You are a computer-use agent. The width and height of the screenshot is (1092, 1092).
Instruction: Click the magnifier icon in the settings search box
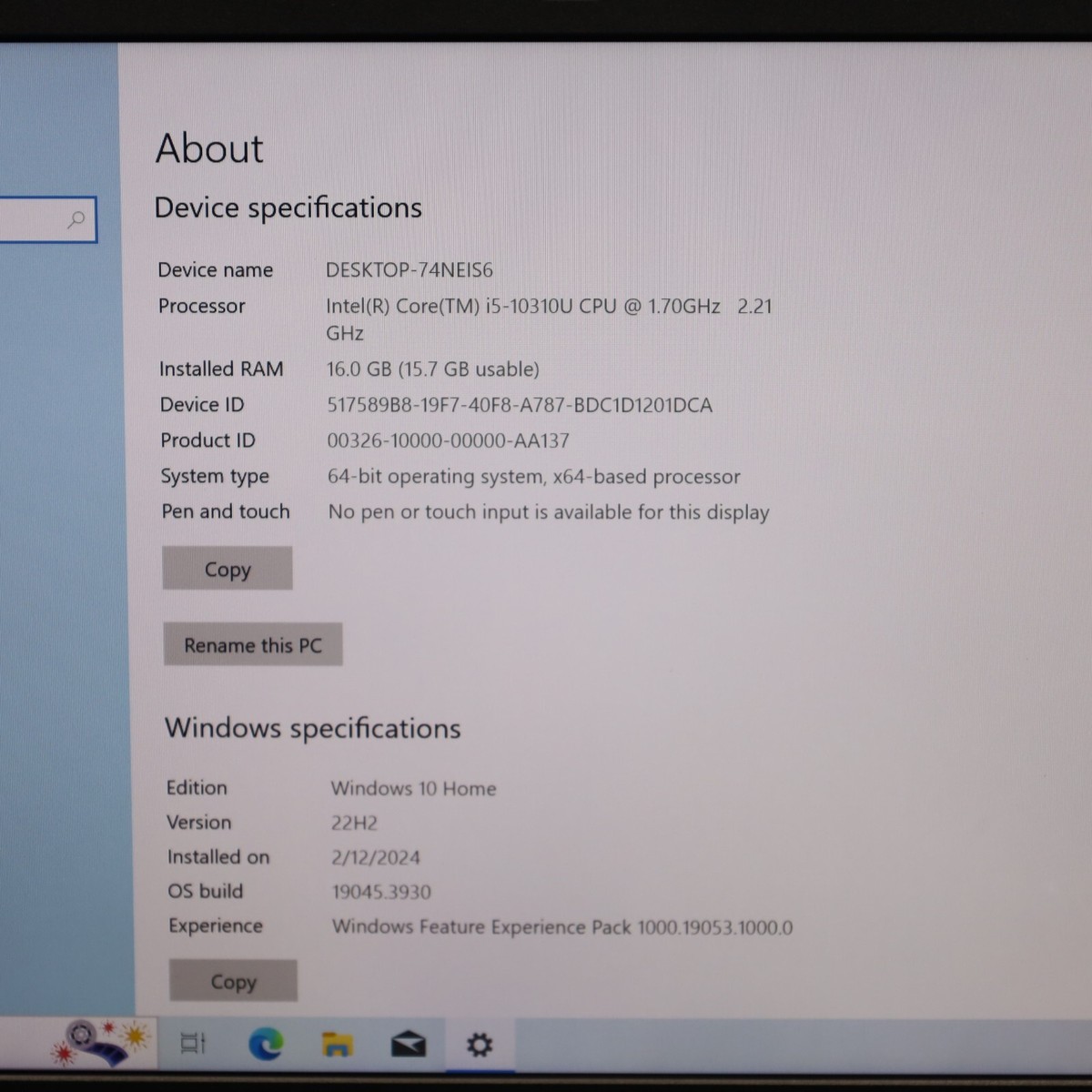click(76, 219)
